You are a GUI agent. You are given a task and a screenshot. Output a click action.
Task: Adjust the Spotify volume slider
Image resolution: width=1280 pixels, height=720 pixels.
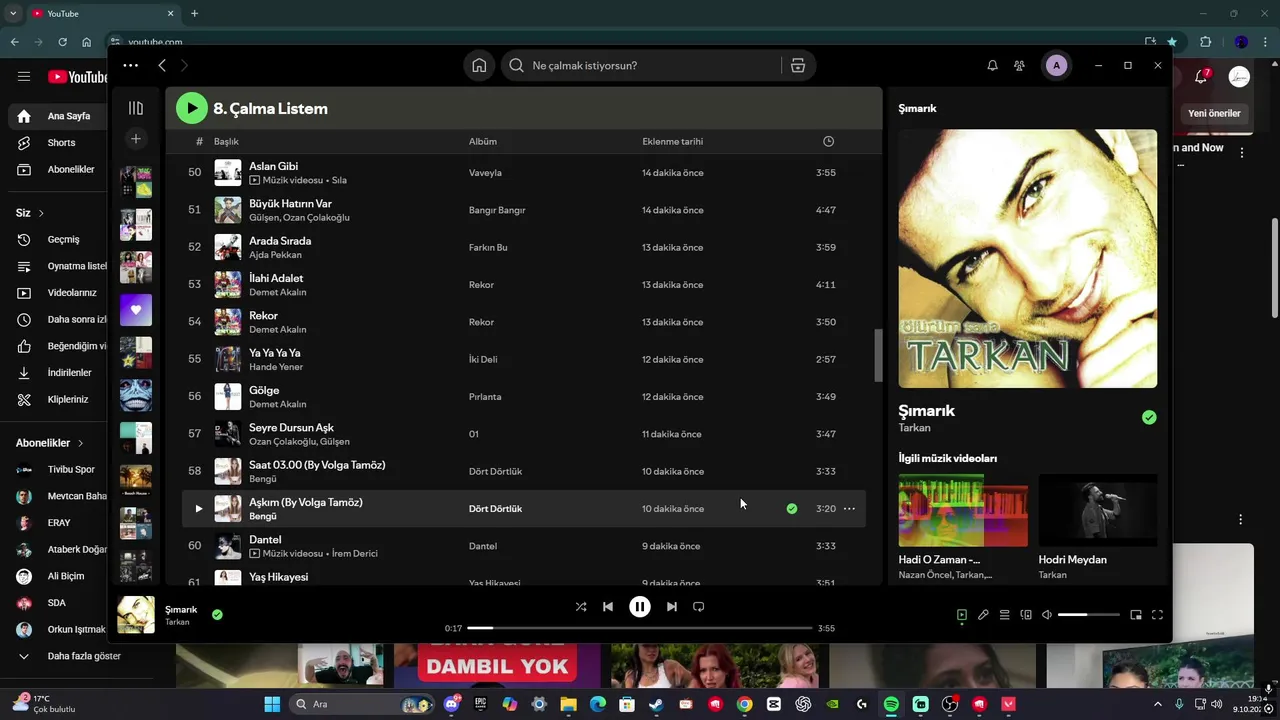point(1089,615)
